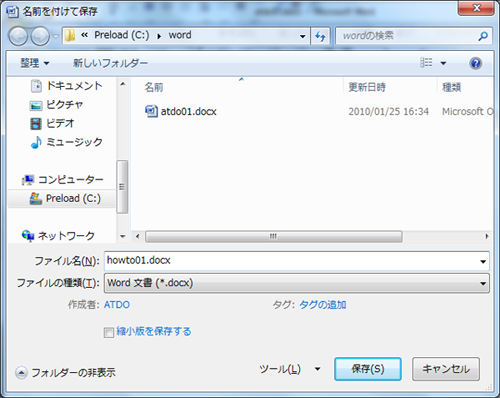
Task: Click the Word icon of atdo01.docx
Action: pos(151,111)
